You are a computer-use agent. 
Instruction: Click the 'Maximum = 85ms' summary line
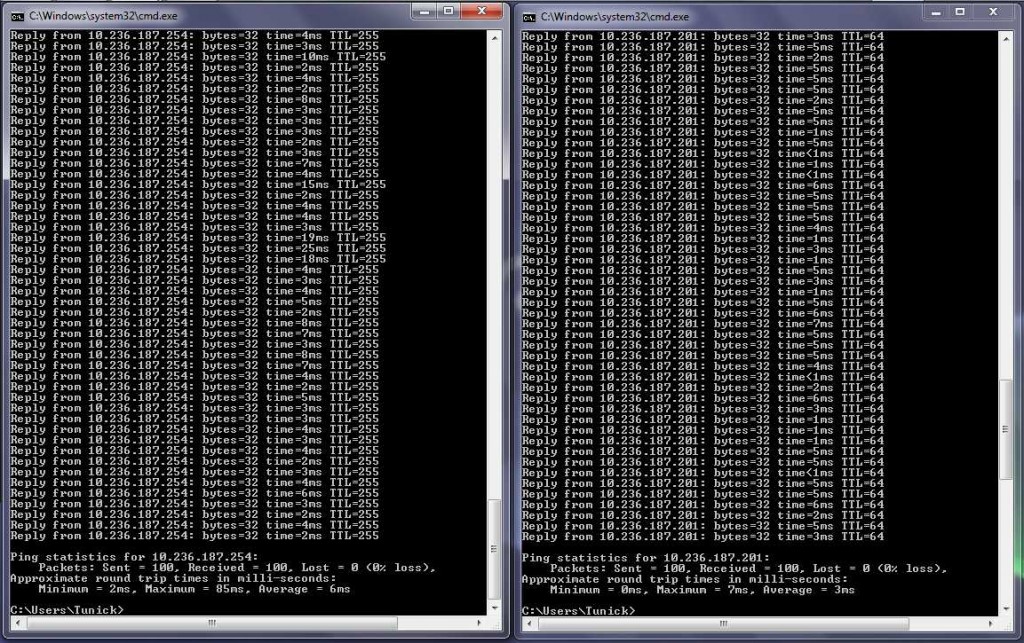[194, 589]
